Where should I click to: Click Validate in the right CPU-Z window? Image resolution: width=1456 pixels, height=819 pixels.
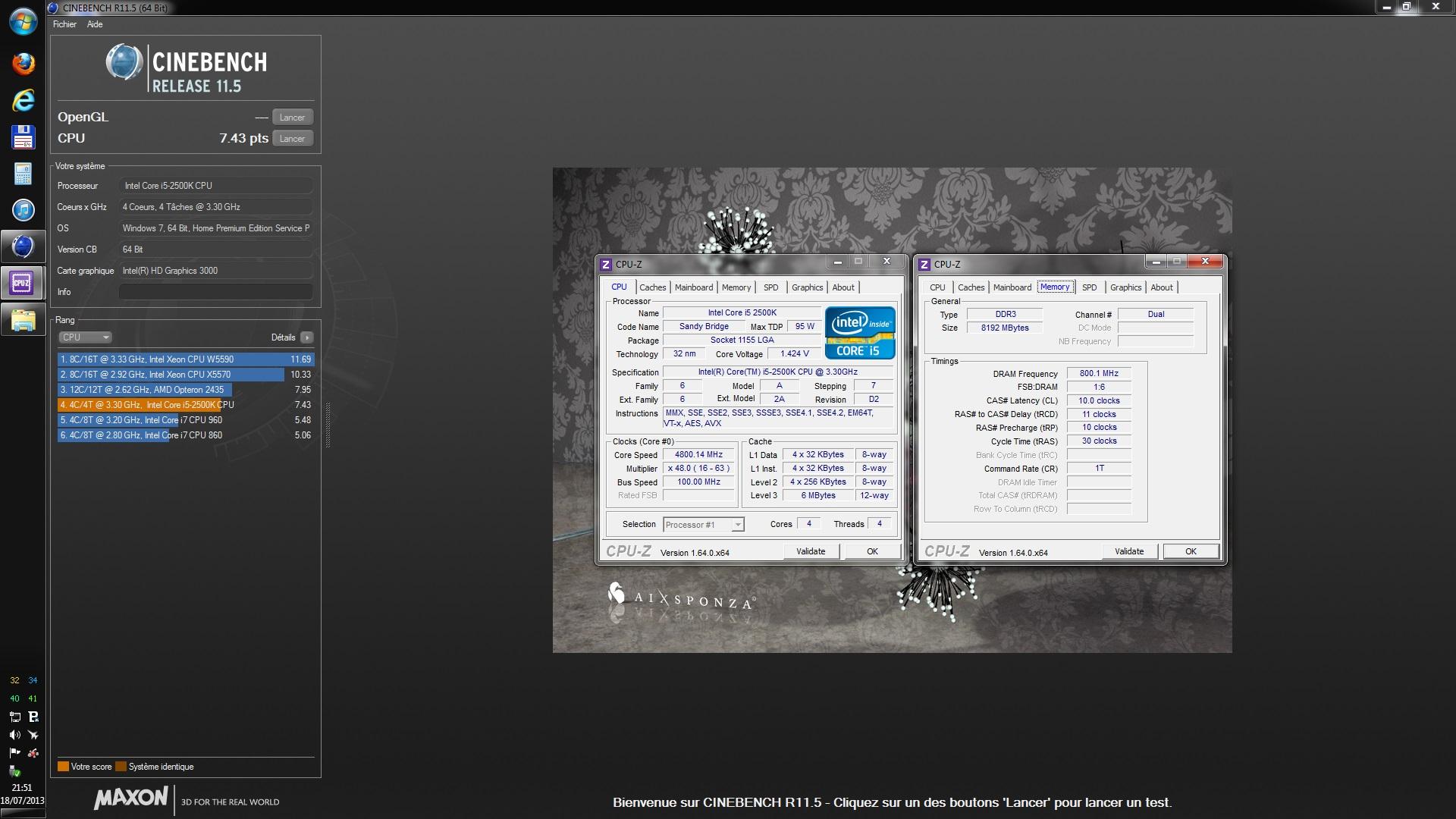click(x=1129, y=551)
